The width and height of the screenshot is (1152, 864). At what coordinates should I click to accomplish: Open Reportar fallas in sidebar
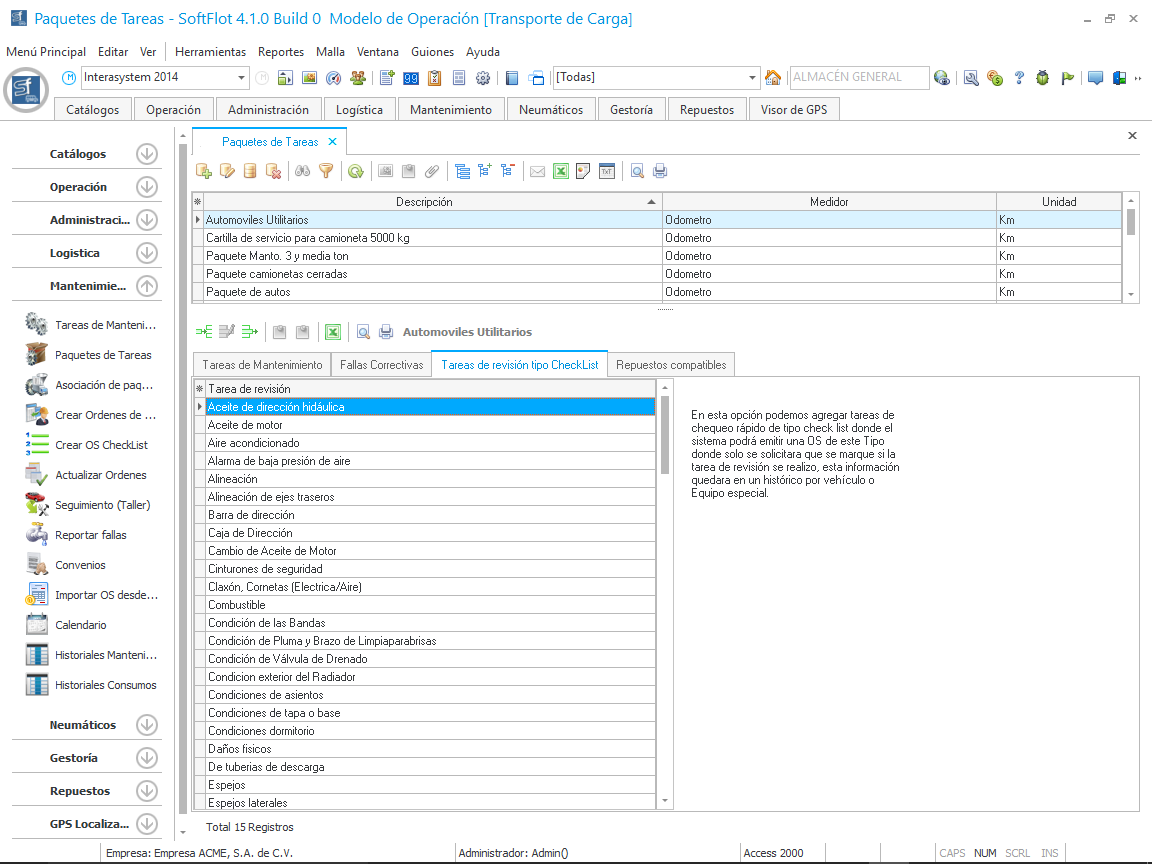90,535
